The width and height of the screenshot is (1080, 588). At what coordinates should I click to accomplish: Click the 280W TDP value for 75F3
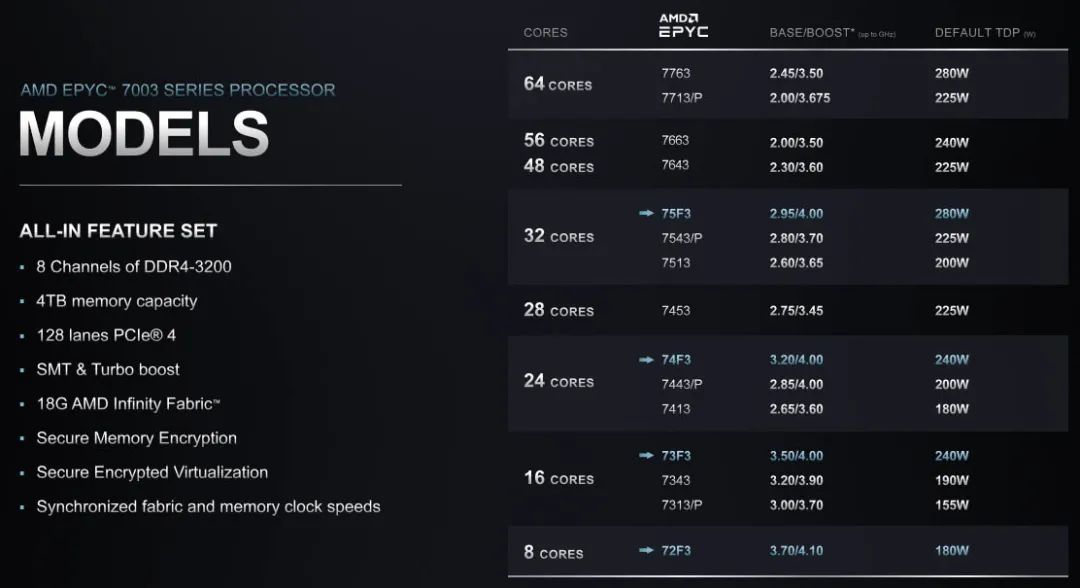tap(952, 213)
